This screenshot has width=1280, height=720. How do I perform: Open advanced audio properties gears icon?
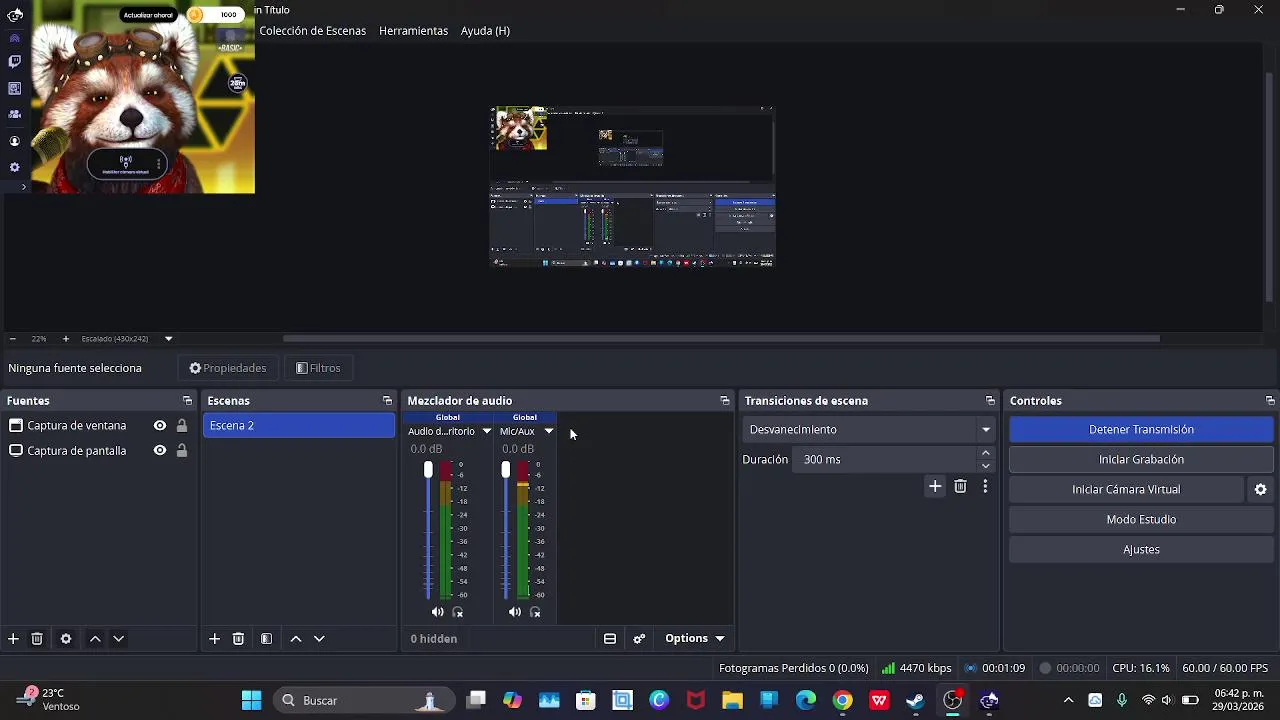(x=639, y=639)
